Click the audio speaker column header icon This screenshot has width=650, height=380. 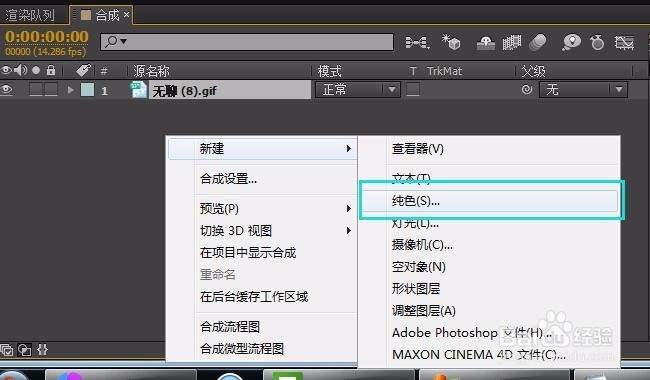20,70
